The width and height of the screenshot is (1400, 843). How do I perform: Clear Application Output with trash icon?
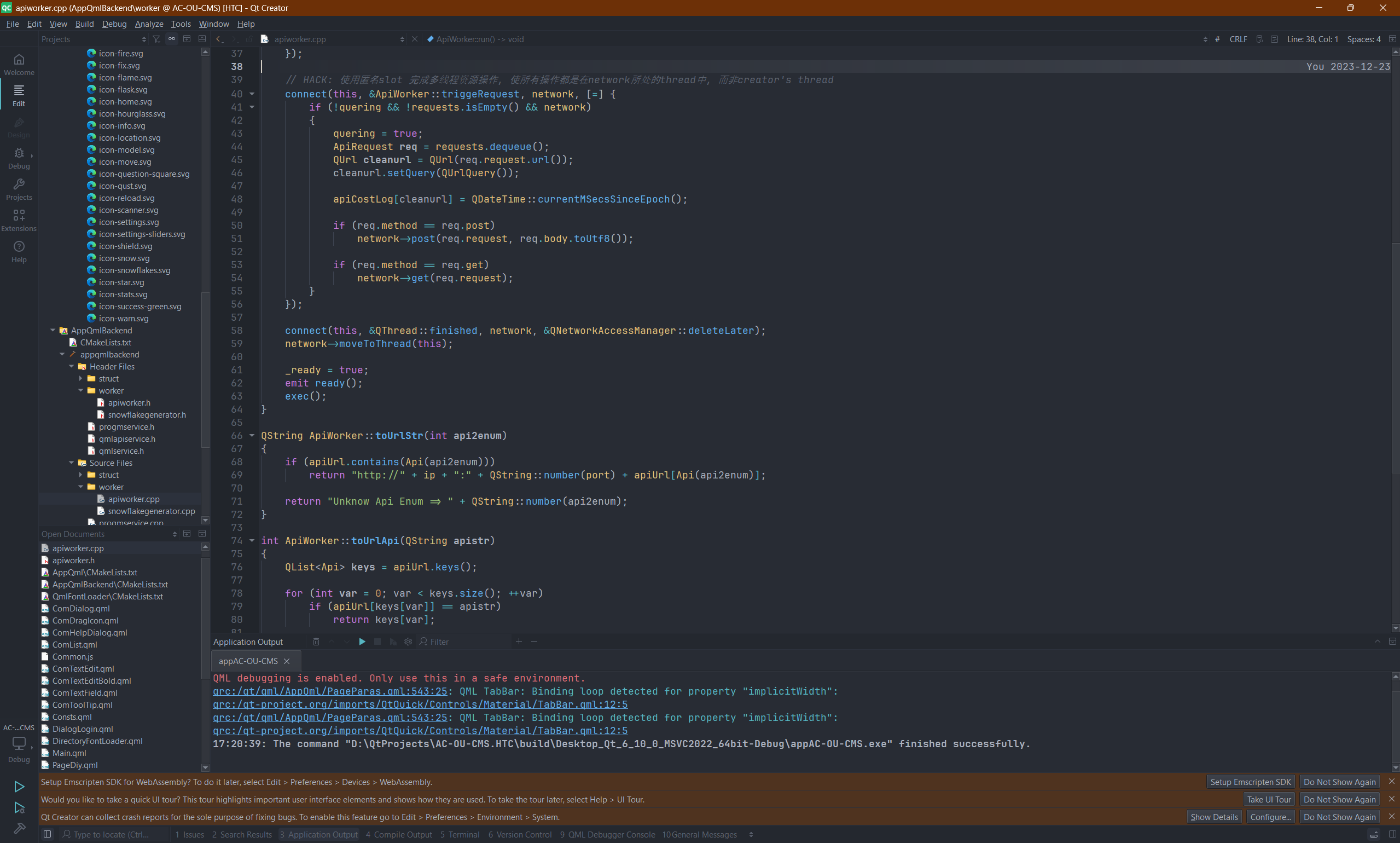pos(316,642)
